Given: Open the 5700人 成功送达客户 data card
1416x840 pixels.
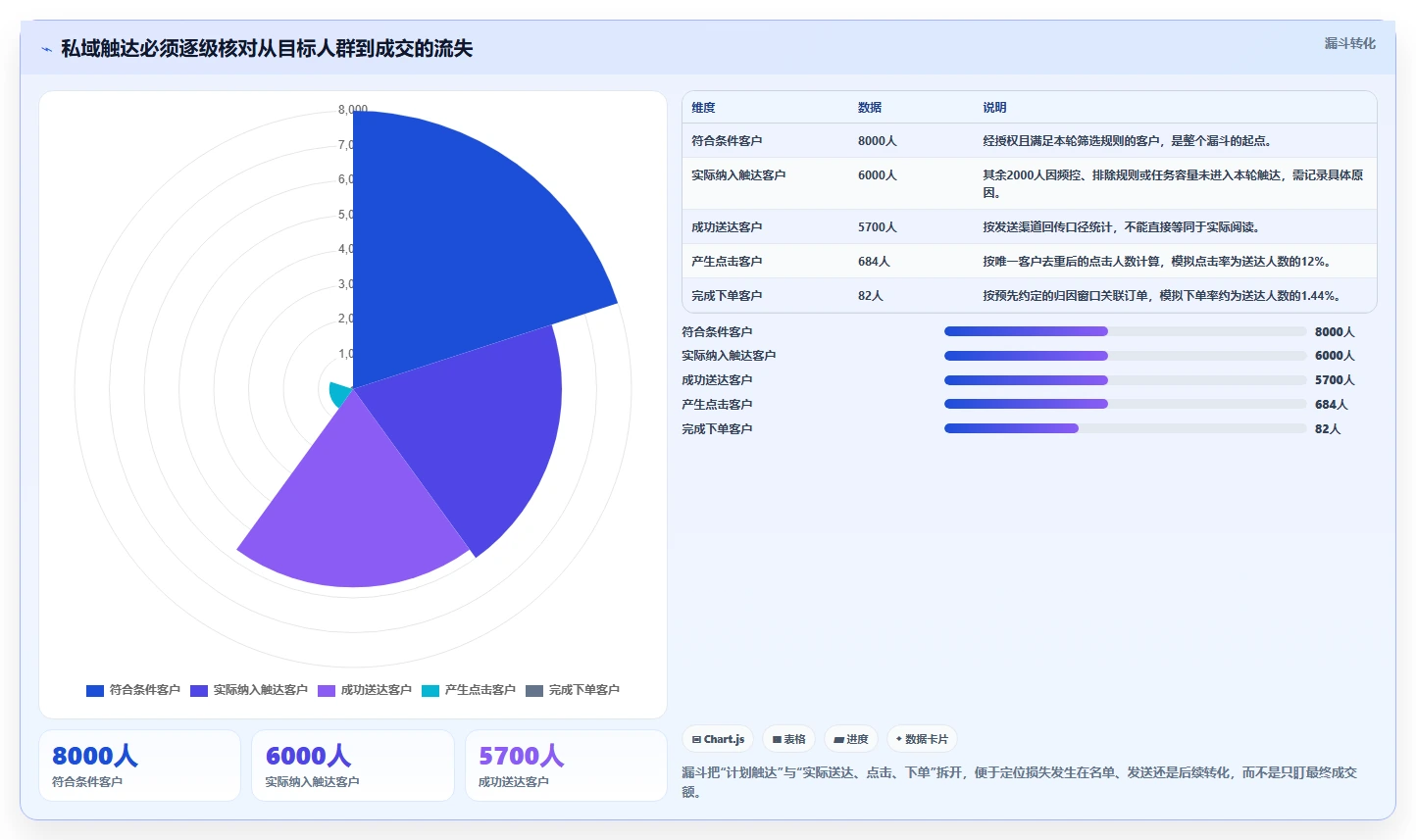Looking at the screenshot, I should coord(566,766).
